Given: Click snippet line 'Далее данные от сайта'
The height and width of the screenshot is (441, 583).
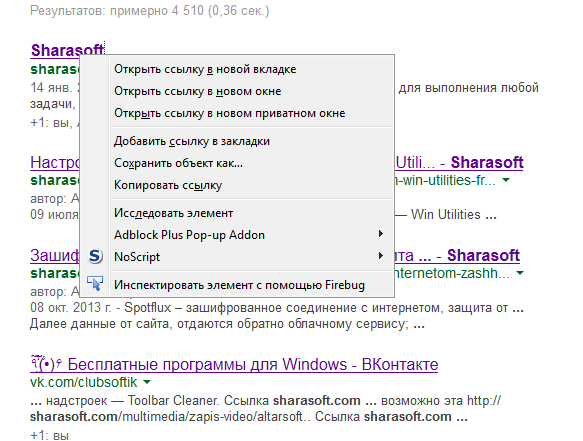Looking at the screenshot, I should click(100, 324).
